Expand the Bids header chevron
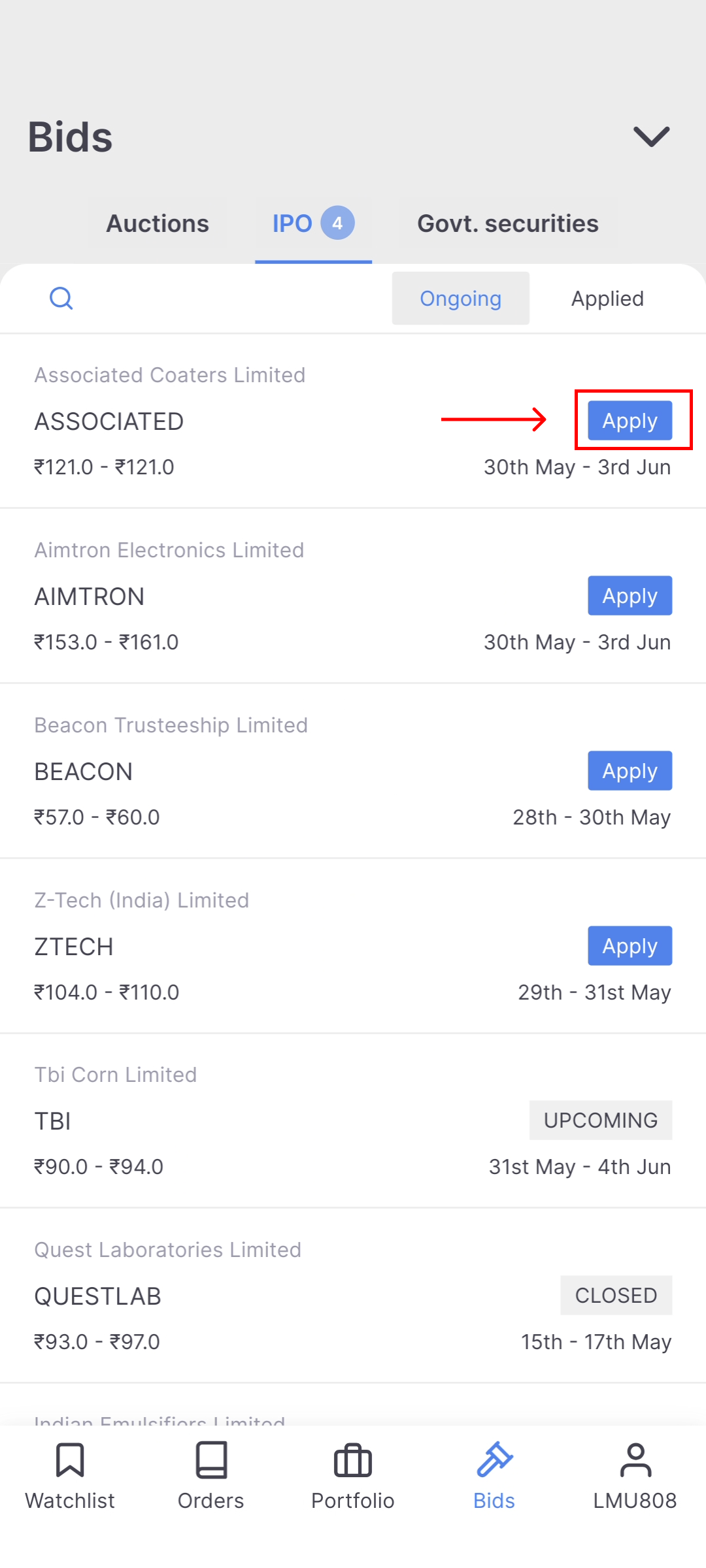 pos(652,137)
